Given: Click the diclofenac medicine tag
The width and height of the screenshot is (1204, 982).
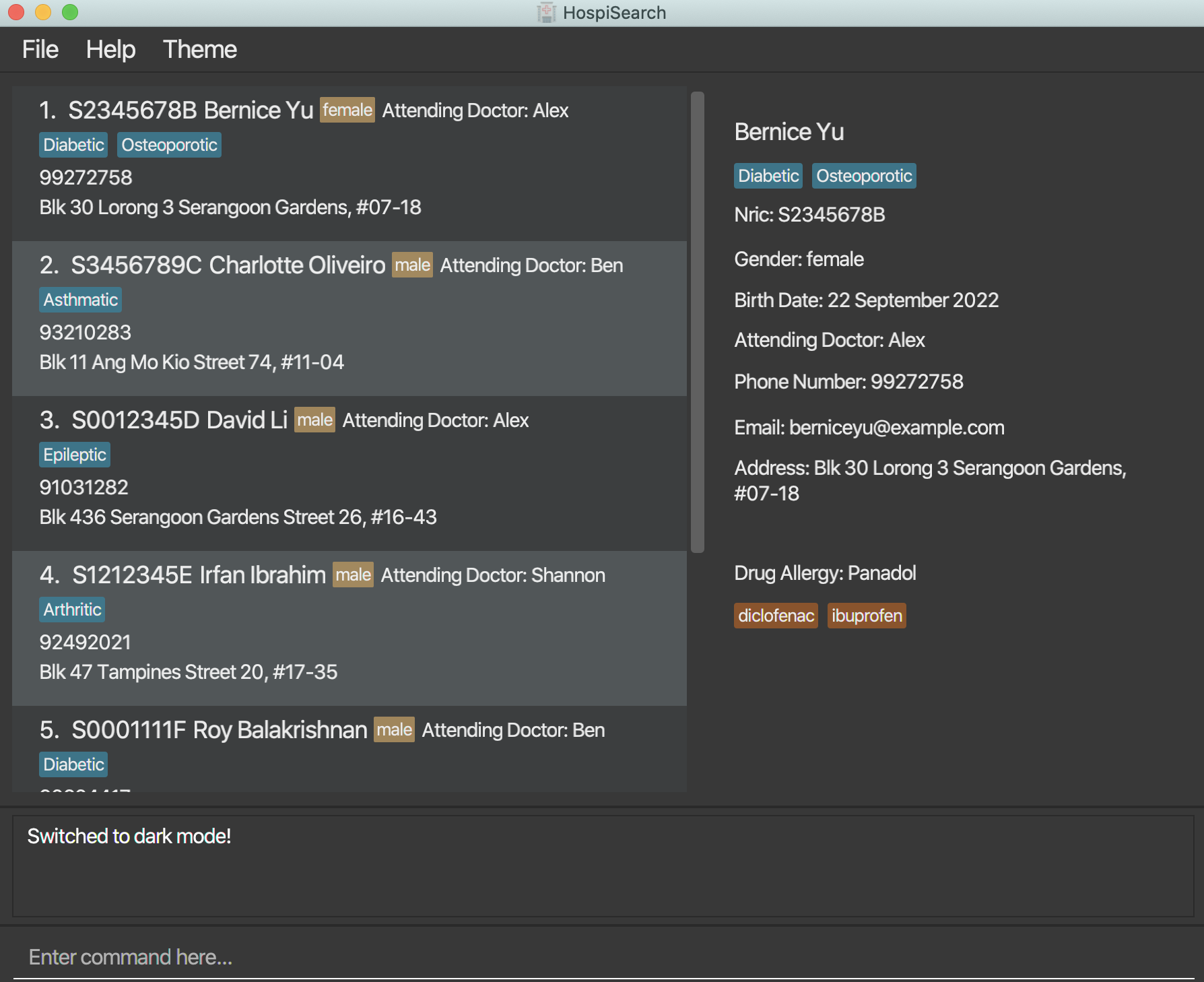Looking at the screenshot, I should tap(776, 616).
